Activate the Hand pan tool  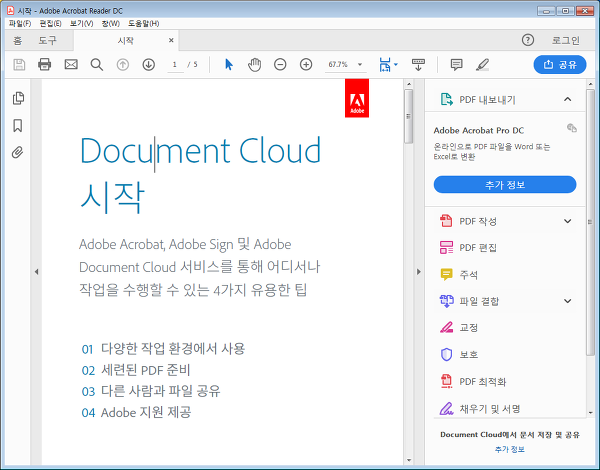pos(254,64)
